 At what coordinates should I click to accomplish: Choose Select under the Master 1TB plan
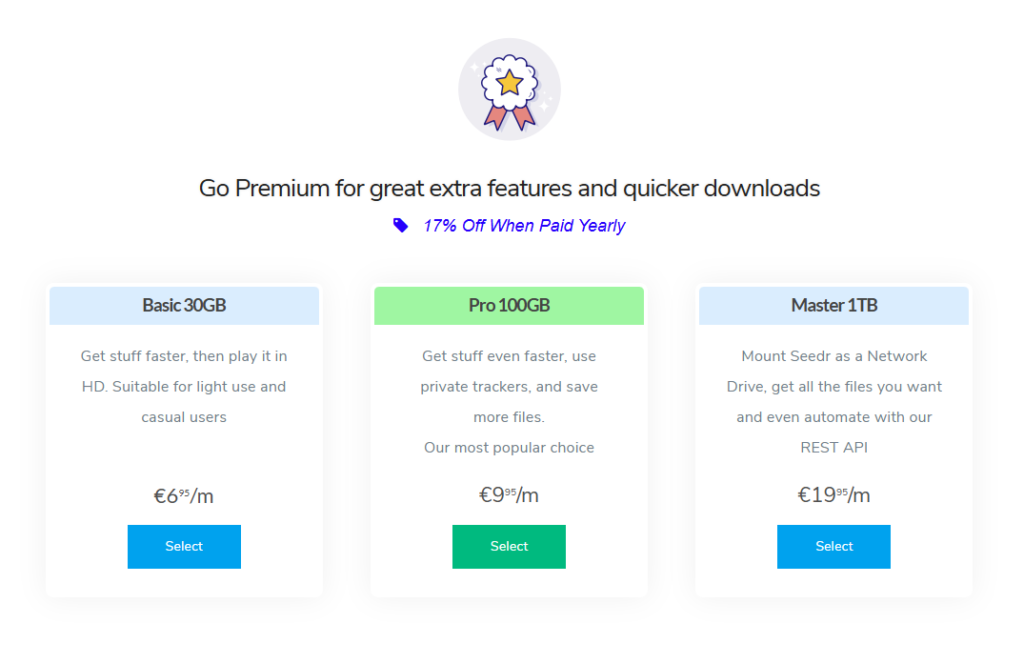point(834,546)
